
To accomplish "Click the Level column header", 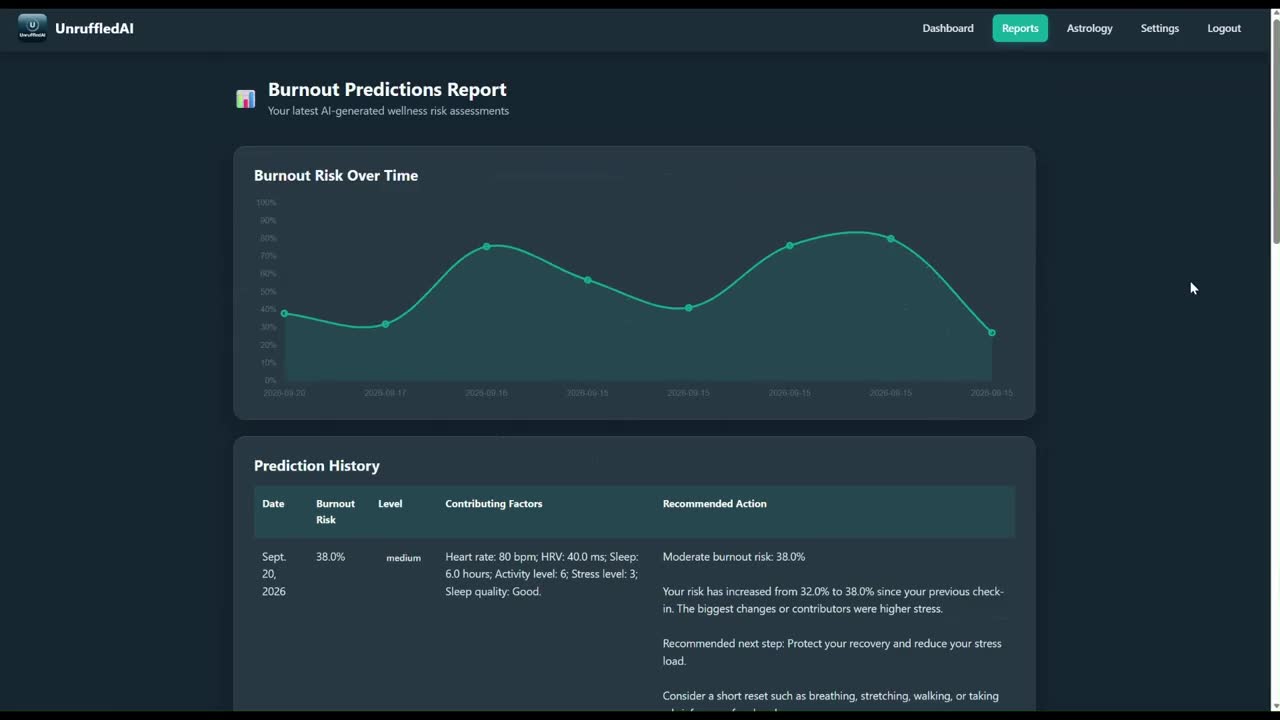I will coord(390,504).
